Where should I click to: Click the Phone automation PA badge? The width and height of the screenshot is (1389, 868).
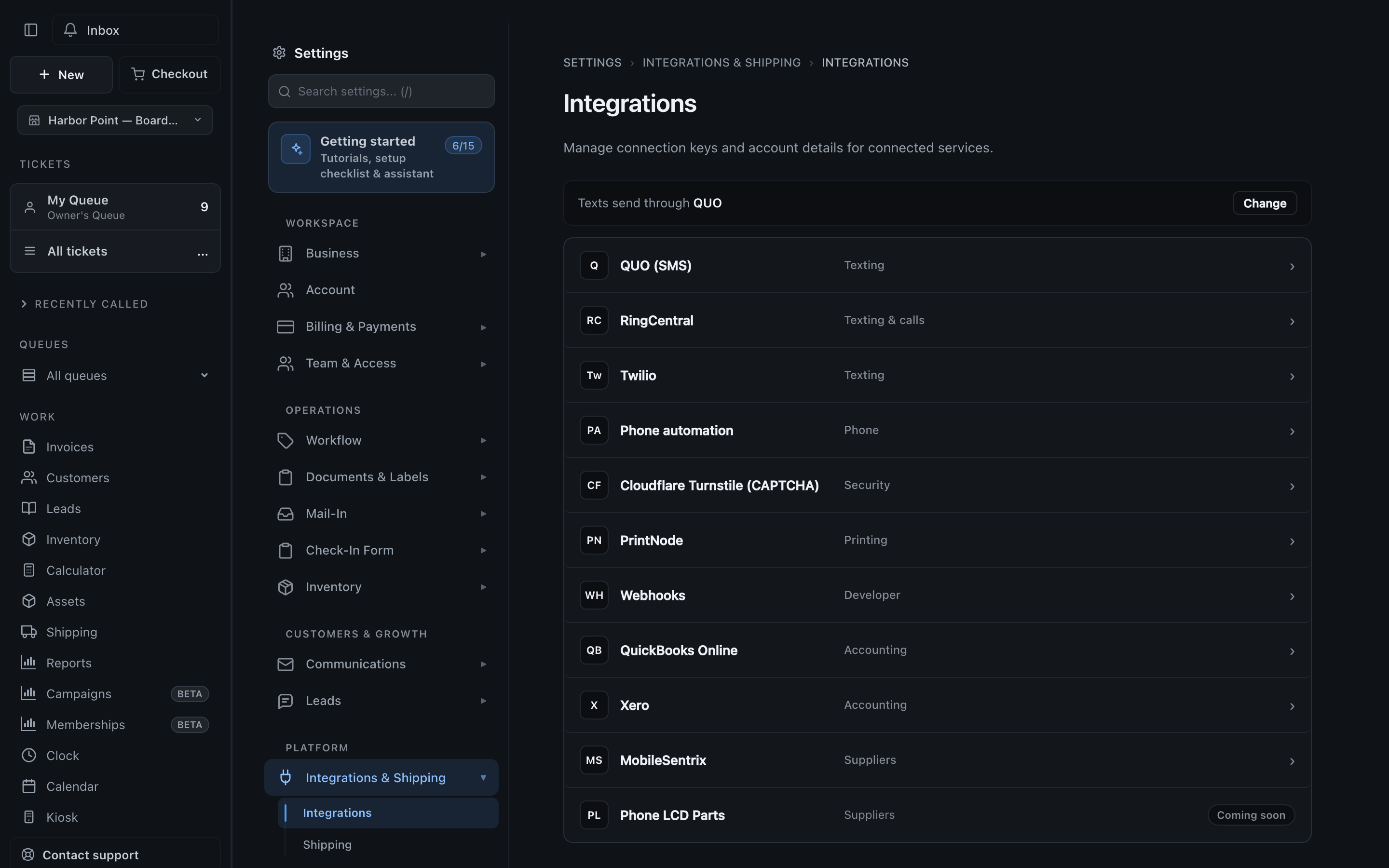[594, 431]
